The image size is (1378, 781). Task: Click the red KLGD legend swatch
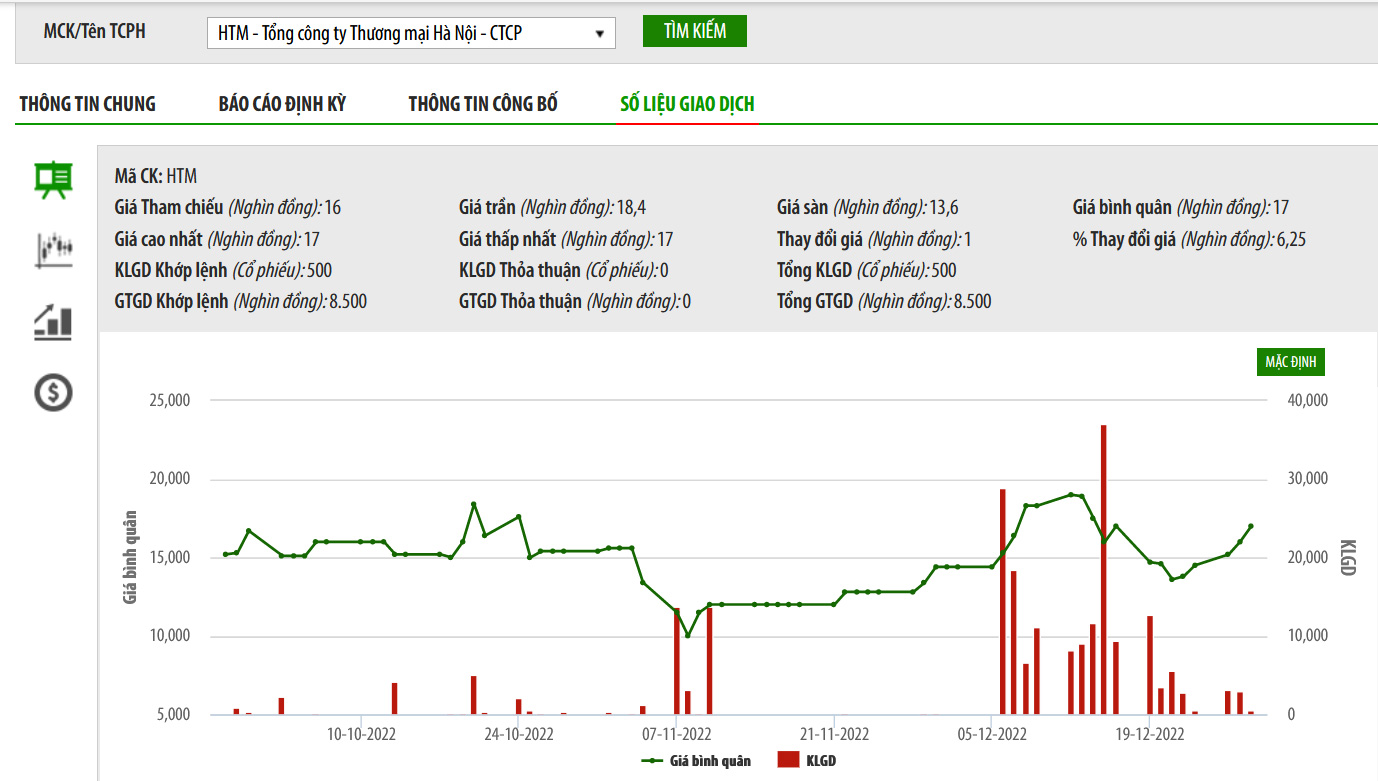pyautogui.click(x=789, y=761)
